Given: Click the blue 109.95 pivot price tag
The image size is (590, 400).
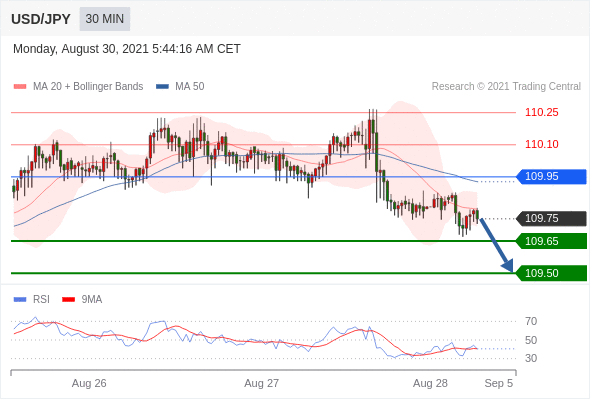Looking at the screenshot, I should 551,176.
